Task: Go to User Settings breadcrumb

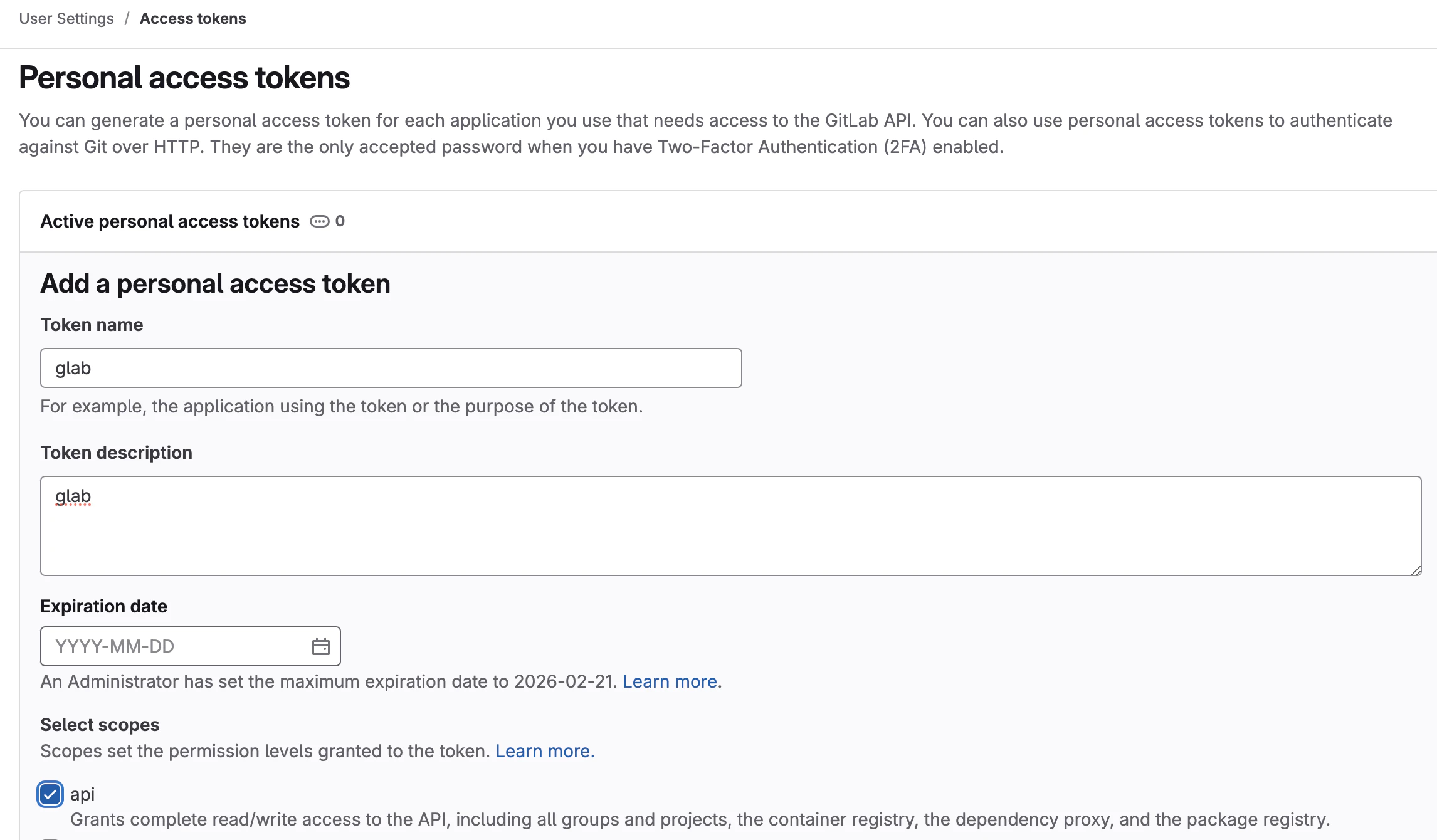Action: point(66,19)
